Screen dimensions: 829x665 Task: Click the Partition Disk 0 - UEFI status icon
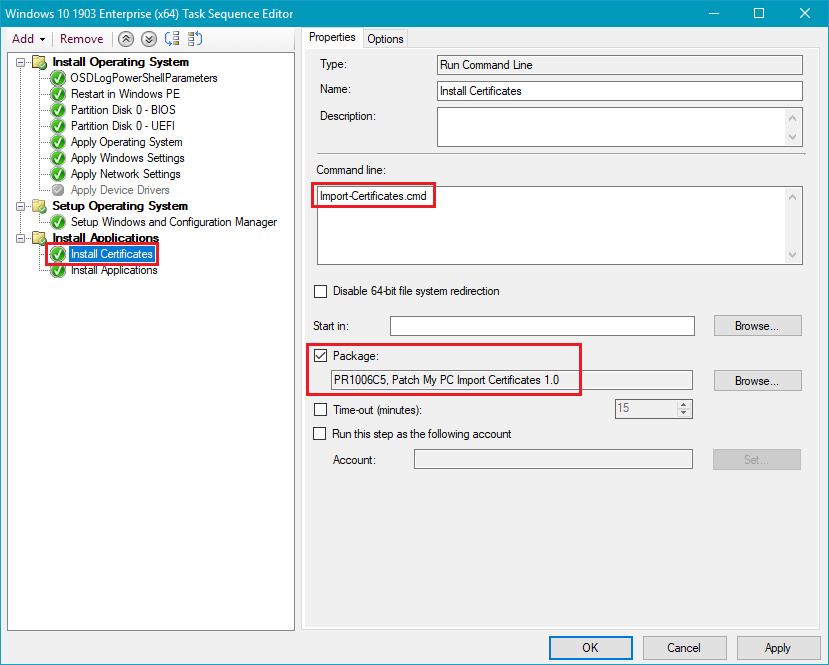pyautogui.click(x=58, y=126)
